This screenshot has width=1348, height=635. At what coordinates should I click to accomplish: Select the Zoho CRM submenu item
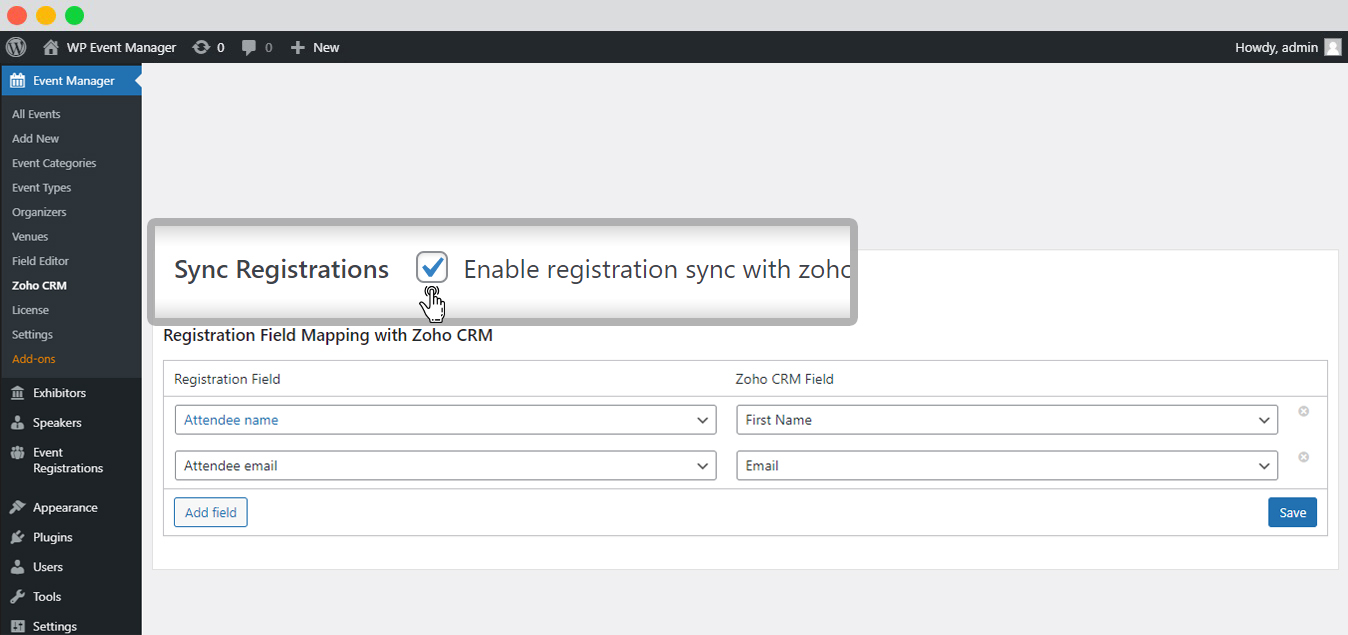39,286
